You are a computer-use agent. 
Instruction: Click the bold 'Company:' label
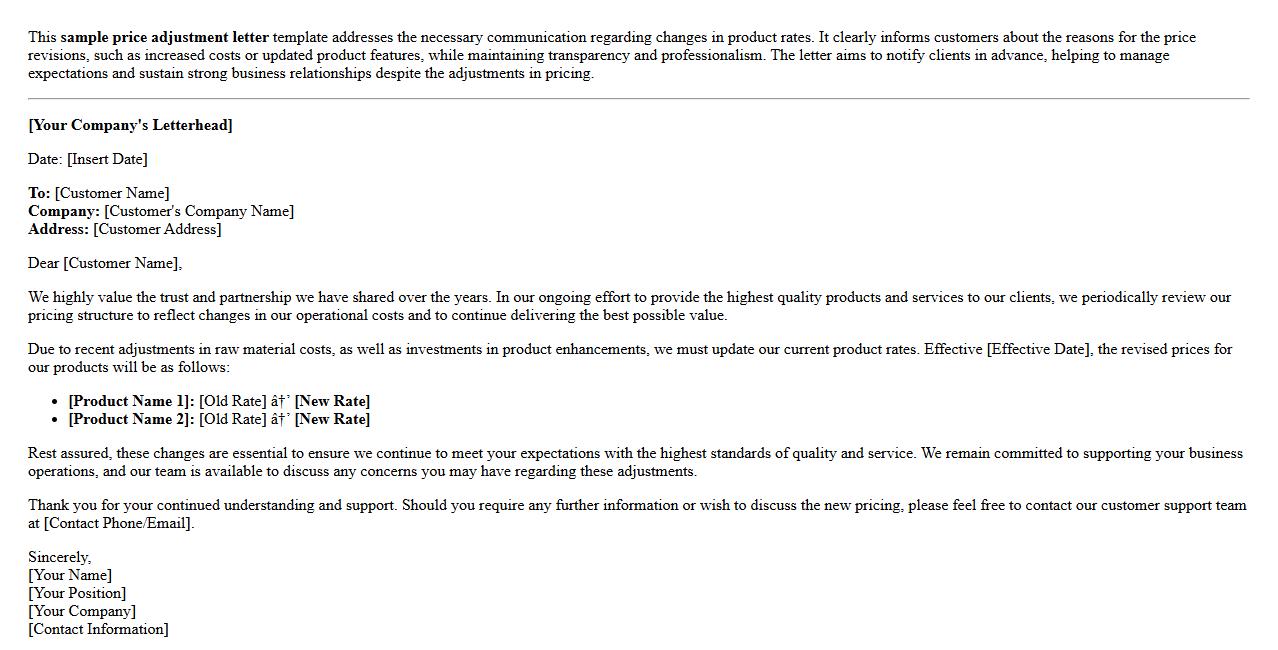tap(64, 211)
